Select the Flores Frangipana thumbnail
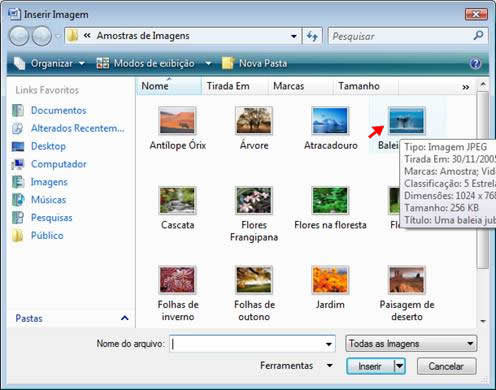 point(254,200)
